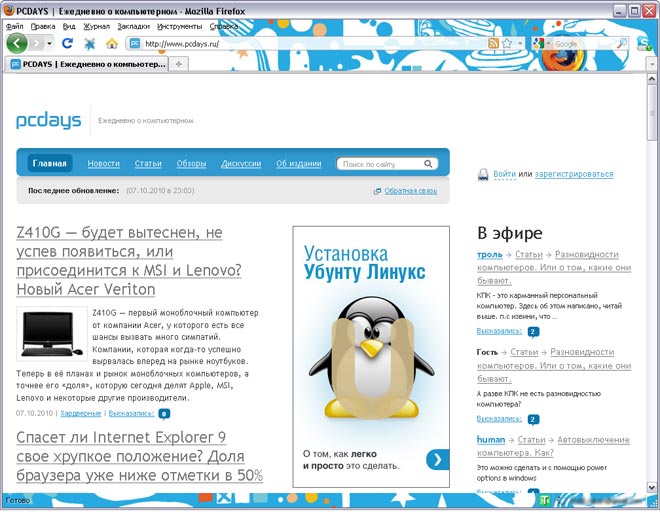Open the Обзоры section link

point(192,163)
